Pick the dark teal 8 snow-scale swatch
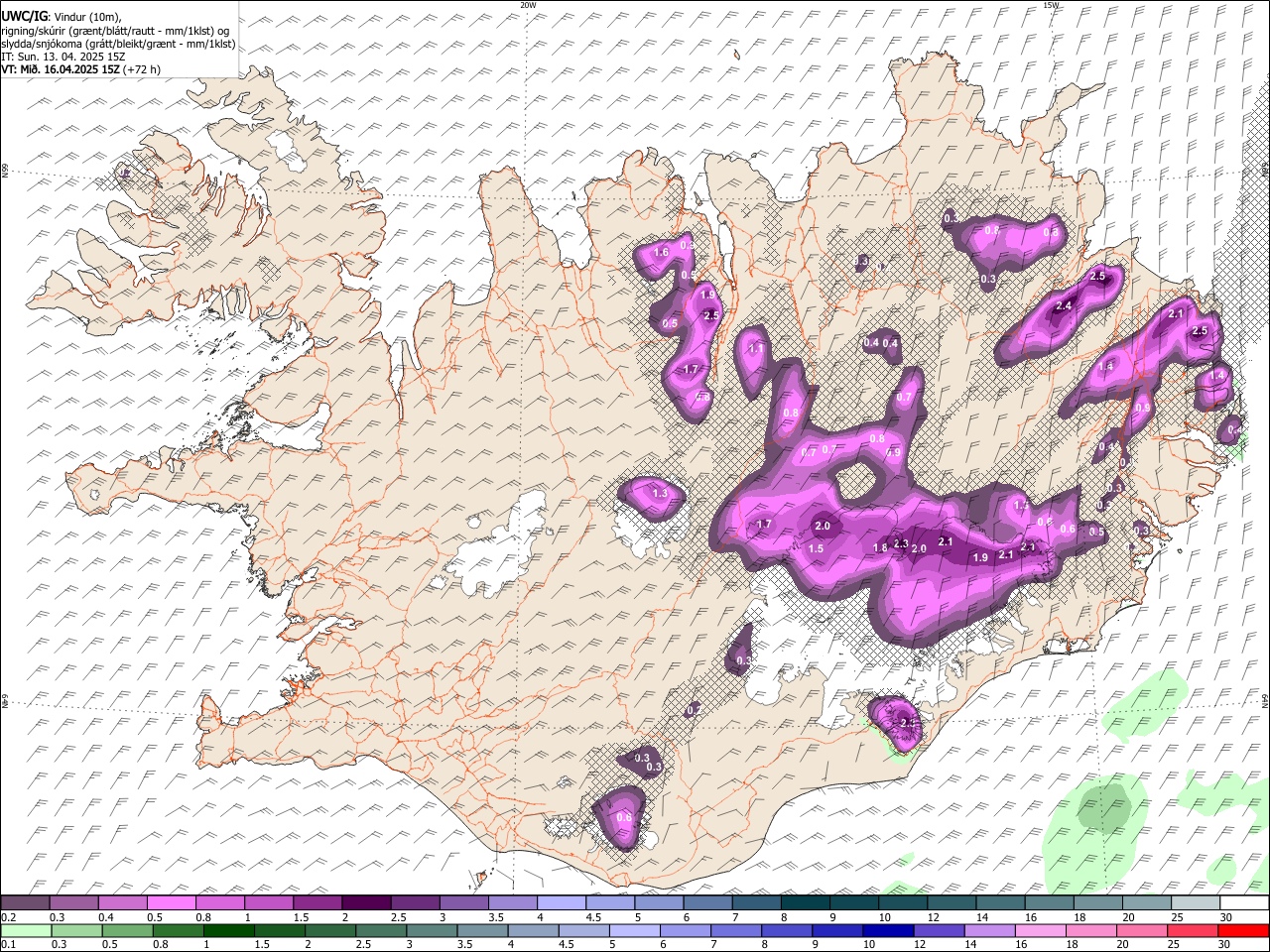 [x=804, y=902]
